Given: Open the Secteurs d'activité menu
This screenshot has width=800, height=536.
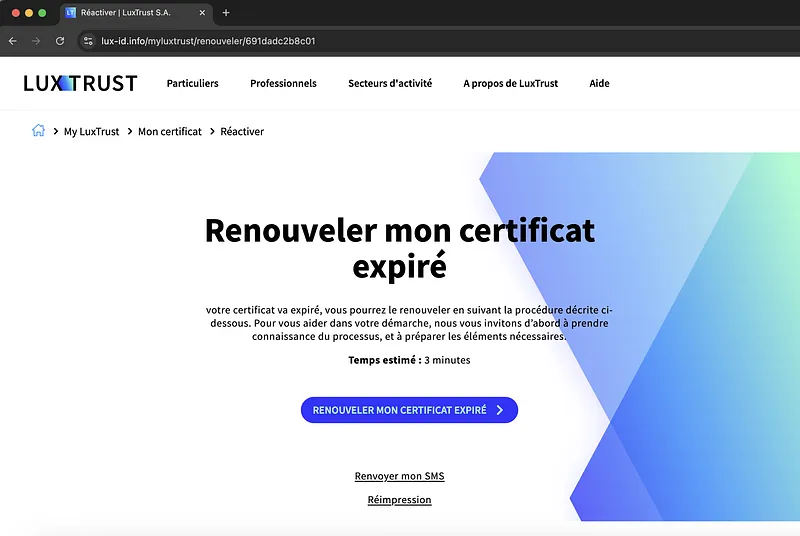Looking at the screenshot, I should pos(390,83).
